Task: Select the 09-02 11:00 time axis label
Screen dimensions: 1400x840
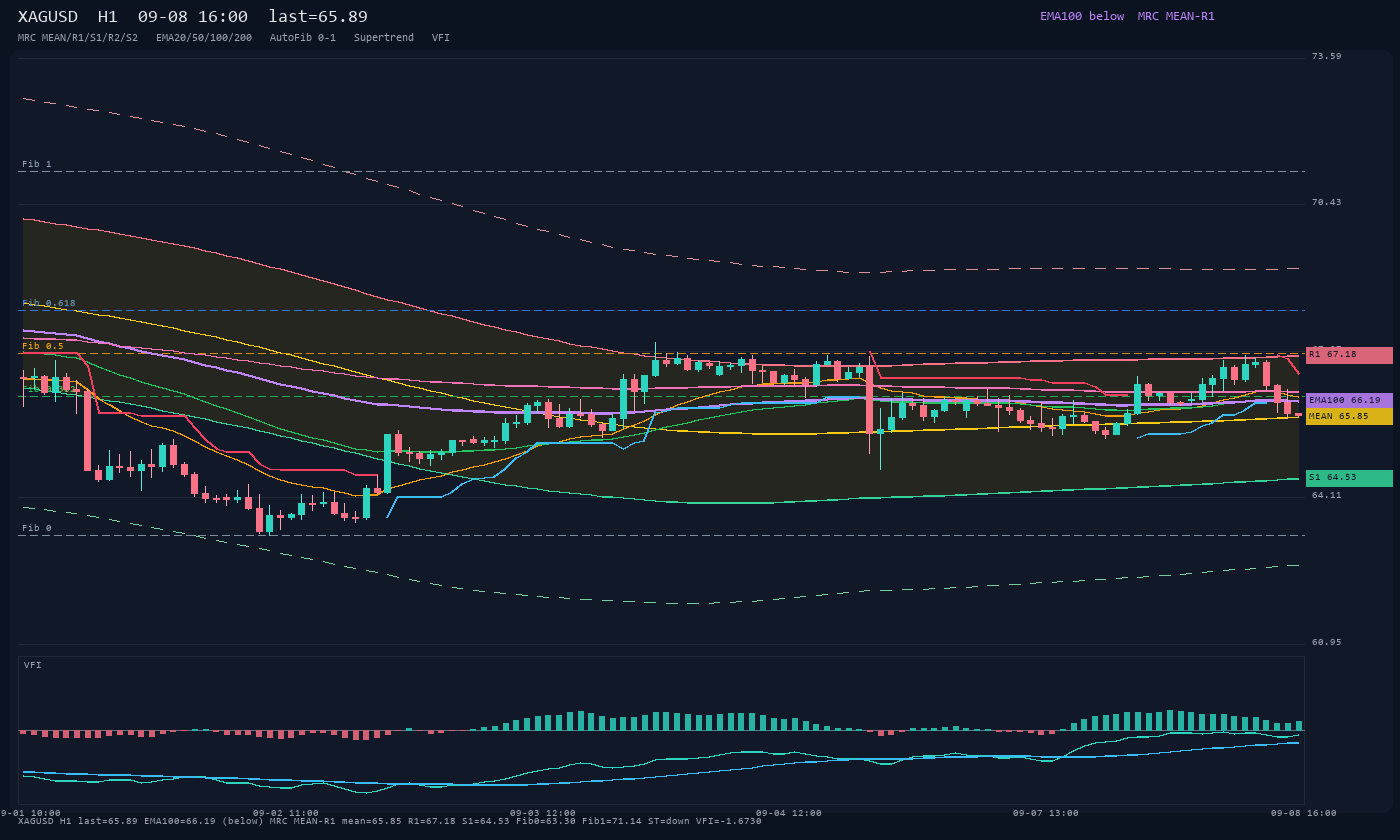Action: [286, 813]
